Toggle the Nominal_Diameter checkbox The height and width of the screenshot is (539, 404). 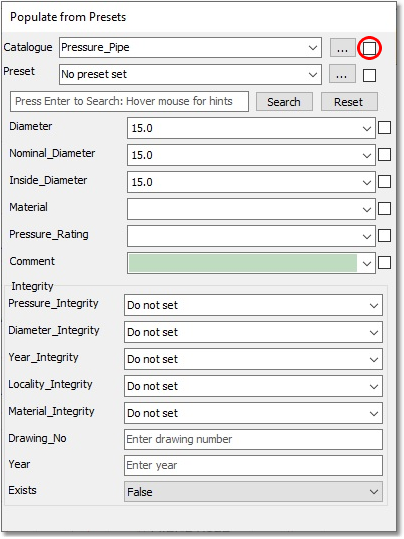(384, 154)
